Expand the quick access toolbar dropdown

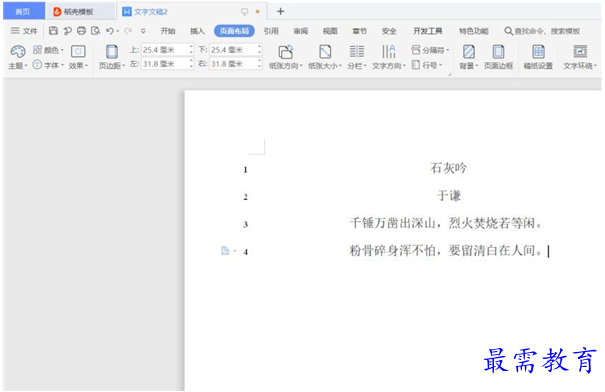click(x=143, y=31)
